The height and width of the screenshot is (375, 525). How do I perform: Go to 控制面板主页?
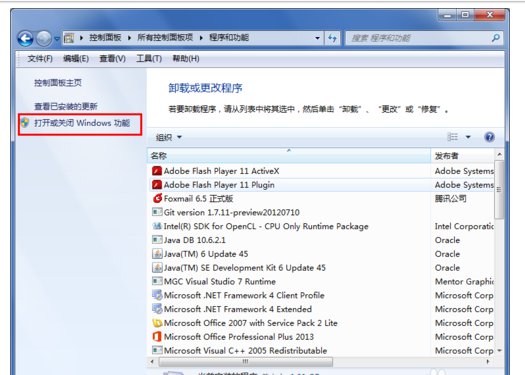coord(58,83)
